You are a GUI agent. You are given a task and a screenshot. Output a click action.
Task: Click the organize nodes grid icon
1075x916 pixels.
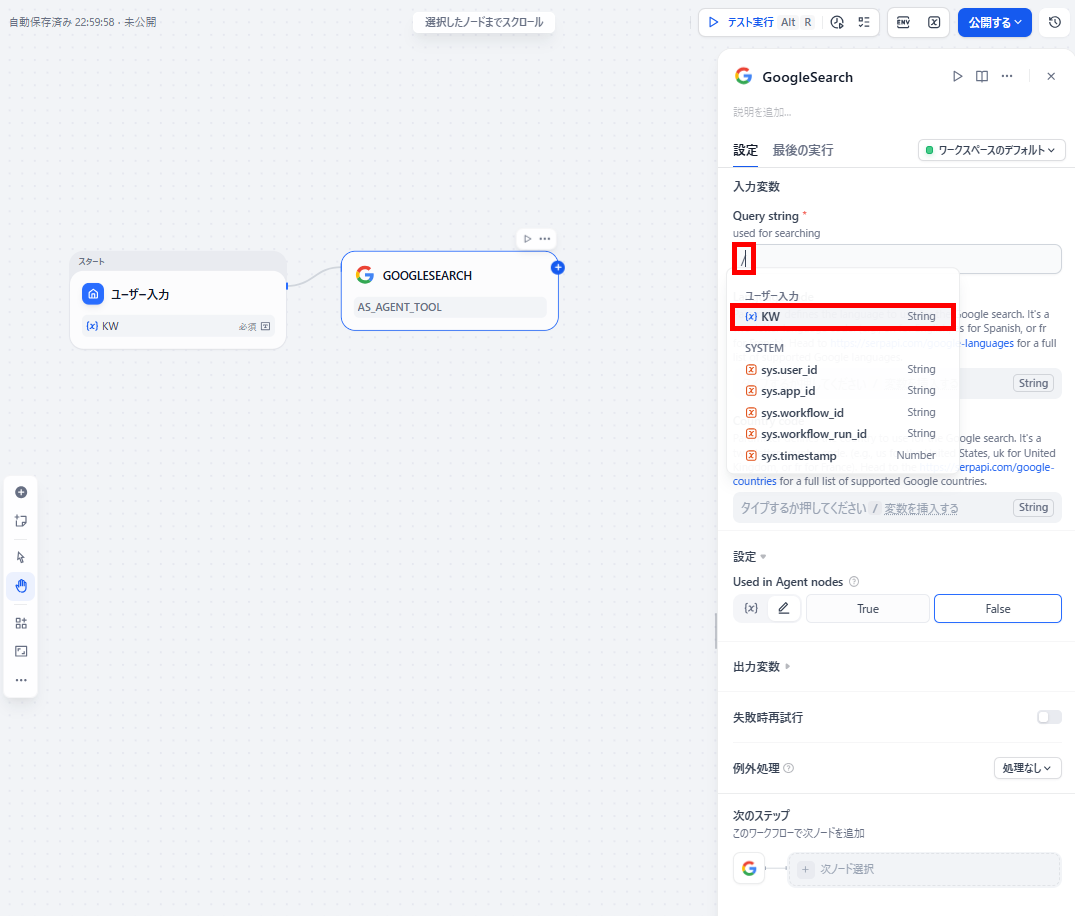coord(21,623)
